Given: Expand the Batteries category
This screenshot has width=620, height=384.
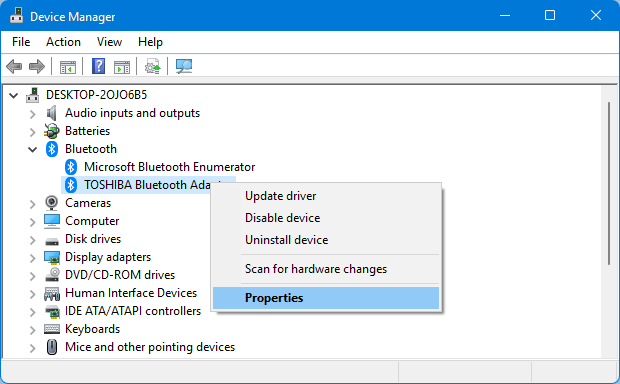Looking at the screenshot, I should (x=33, y=132).
